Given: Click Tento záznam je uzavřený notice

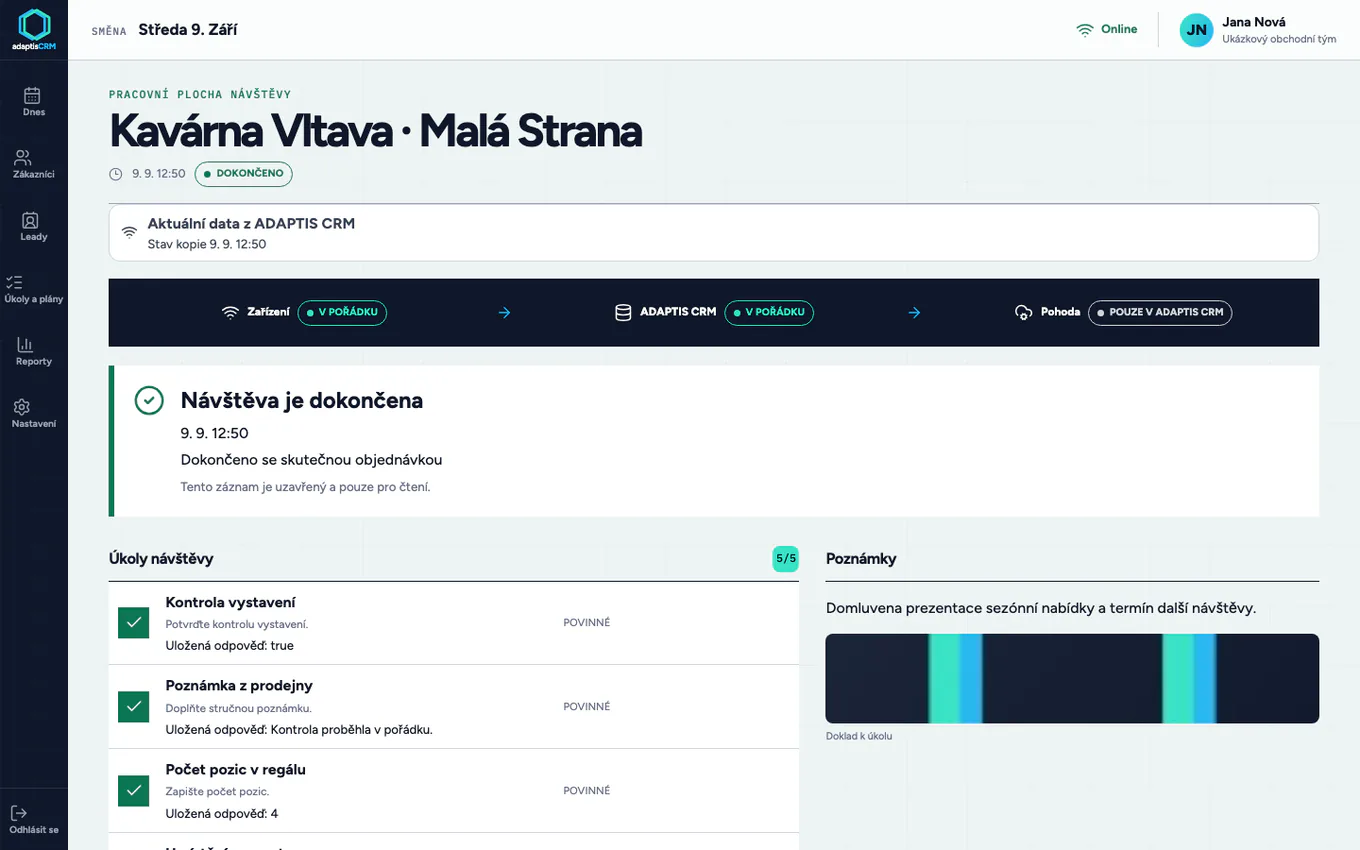Looking at the screenshot, I should 305,487.
